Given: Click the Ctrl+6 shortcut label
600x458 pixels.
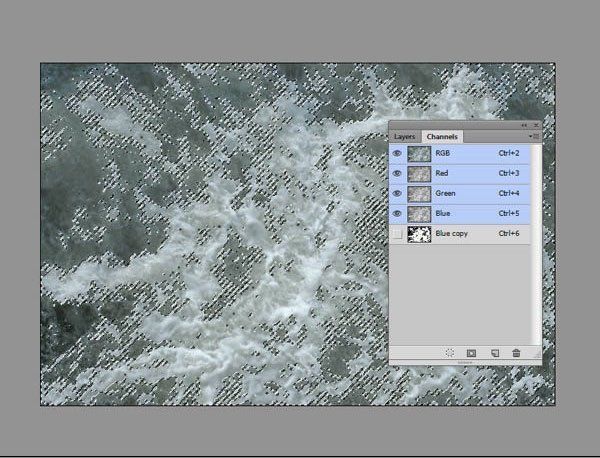Looking at the screenshot, I should pyautogui.click(x=509, y=233).
